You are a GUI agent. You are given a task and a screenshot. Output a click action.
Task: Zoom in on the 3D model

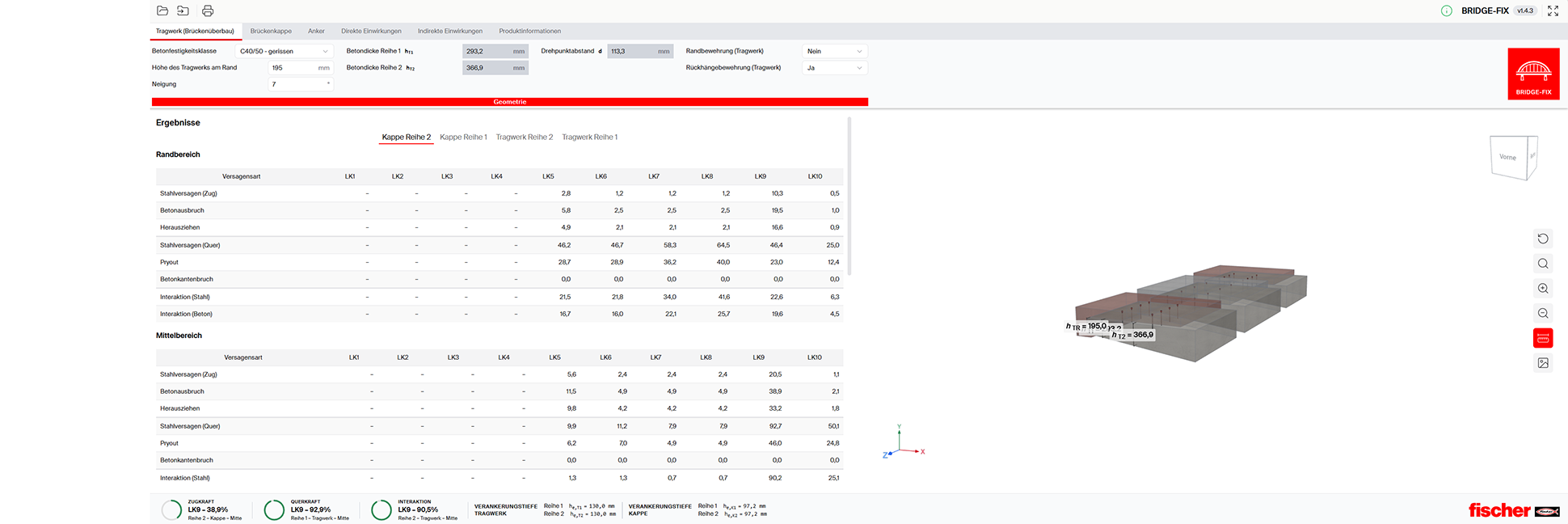pyautogui.click(x=1543, y=289)
